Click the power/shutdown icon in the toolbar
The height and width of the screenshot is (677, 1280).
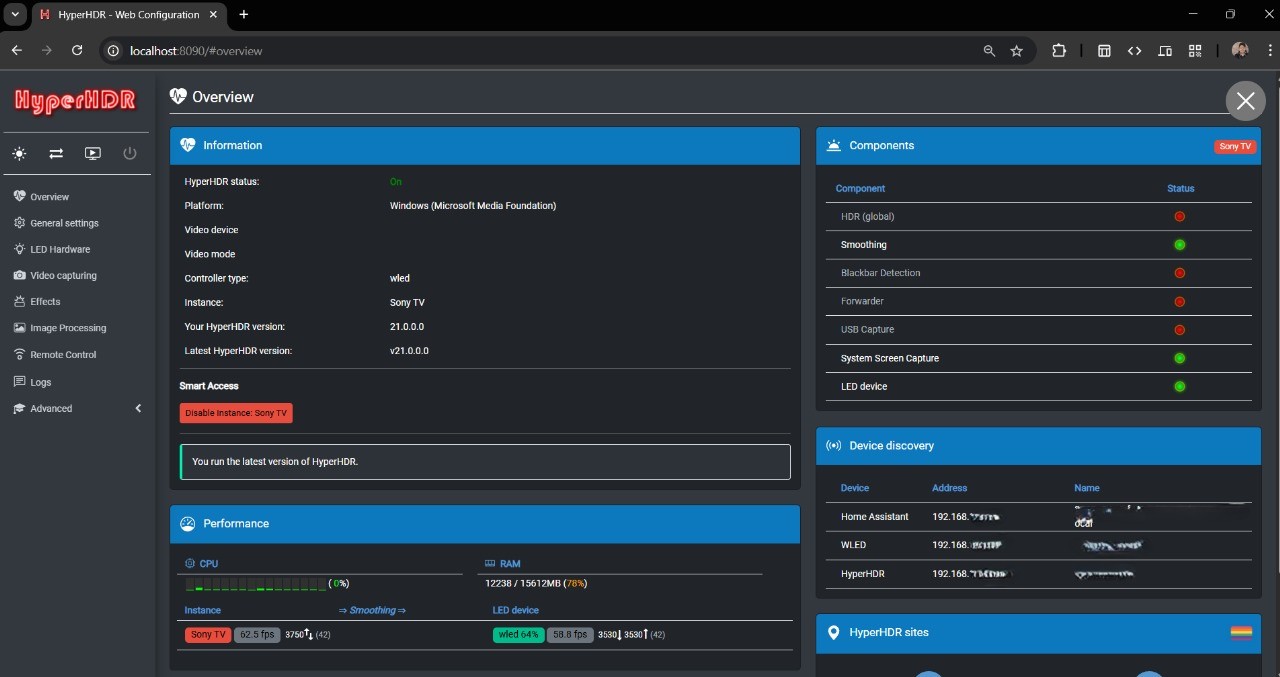point(130,153)
